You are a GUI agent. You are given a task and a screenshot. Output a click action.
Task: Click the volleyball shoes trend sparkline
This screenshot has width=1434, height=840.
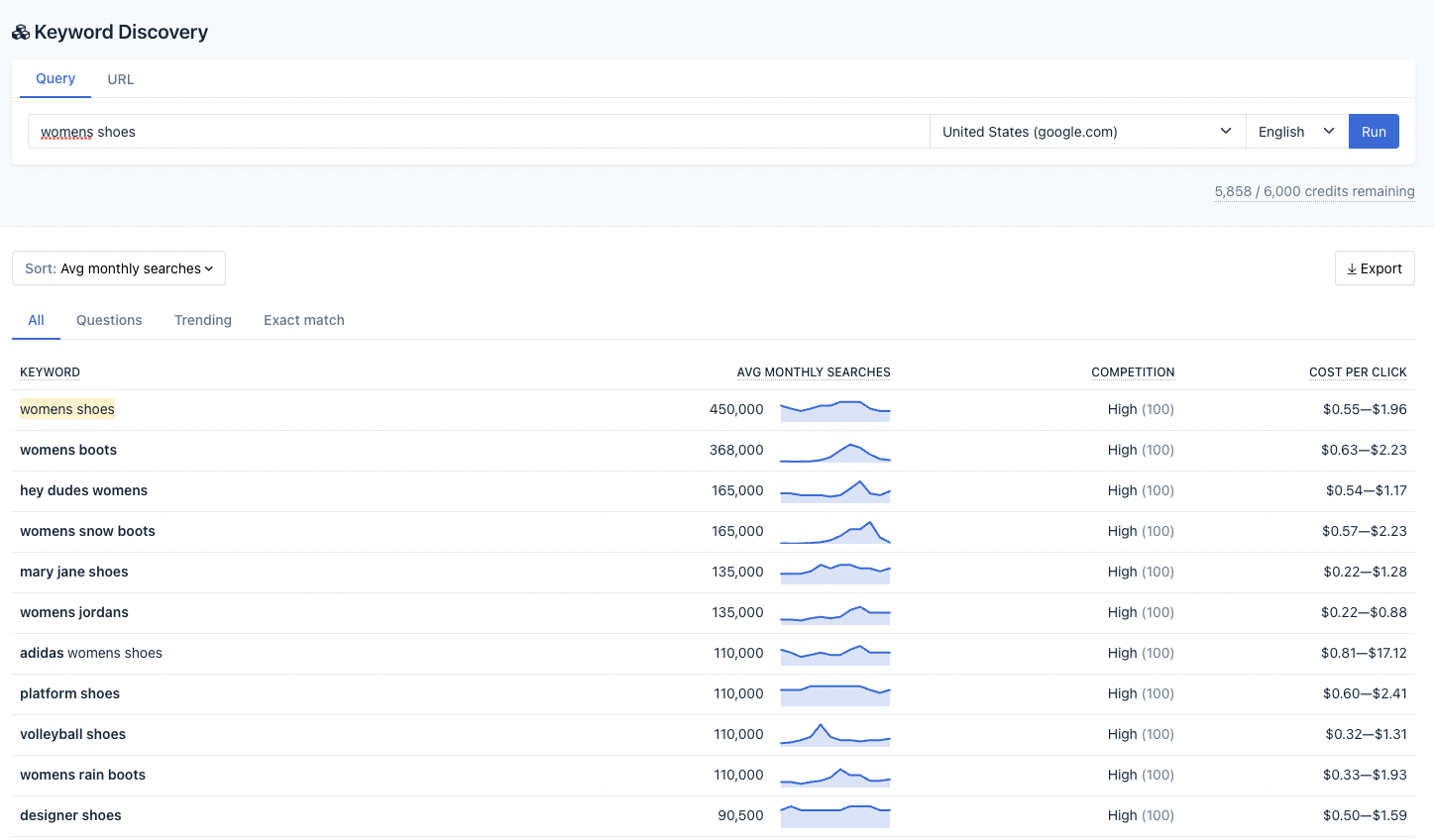834,735
